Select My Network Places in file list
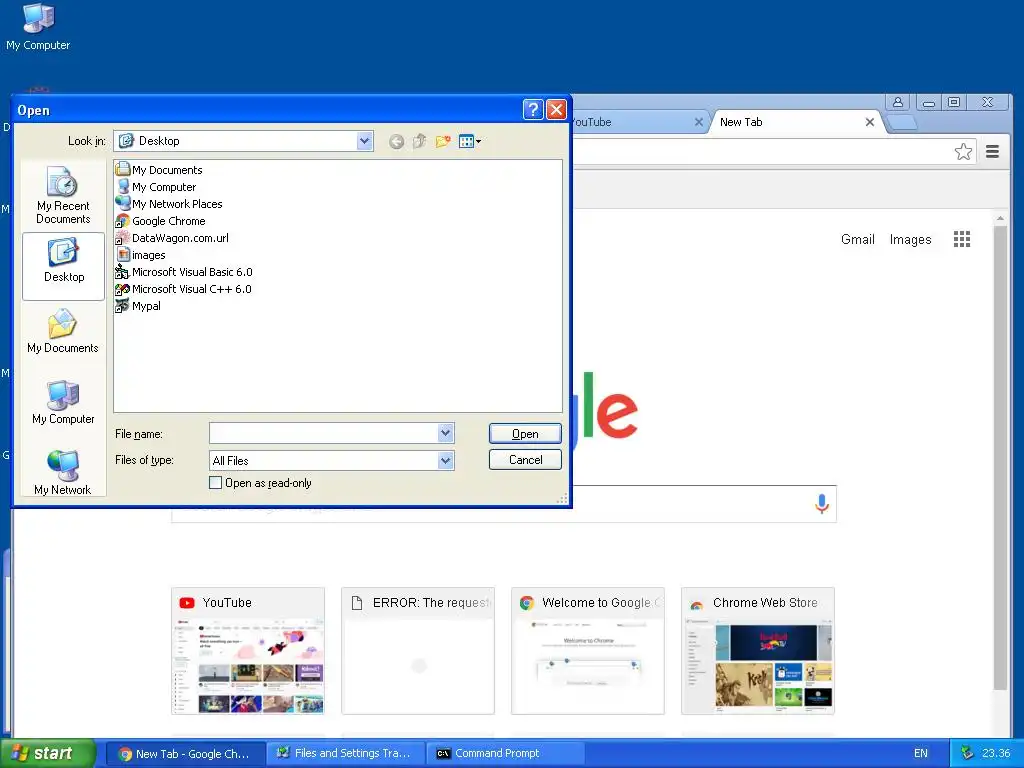This screenshot has width=1024, height=768. point(169,204)
